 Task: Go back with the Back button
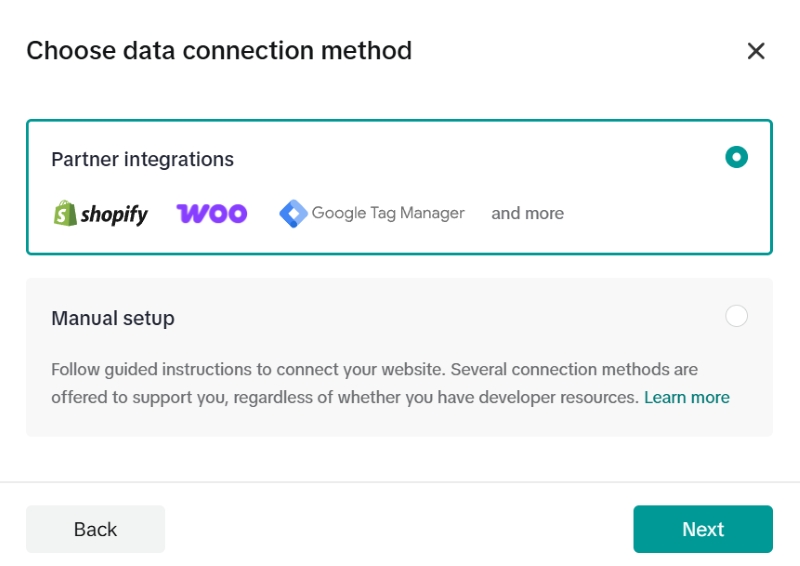coord(95,529)
